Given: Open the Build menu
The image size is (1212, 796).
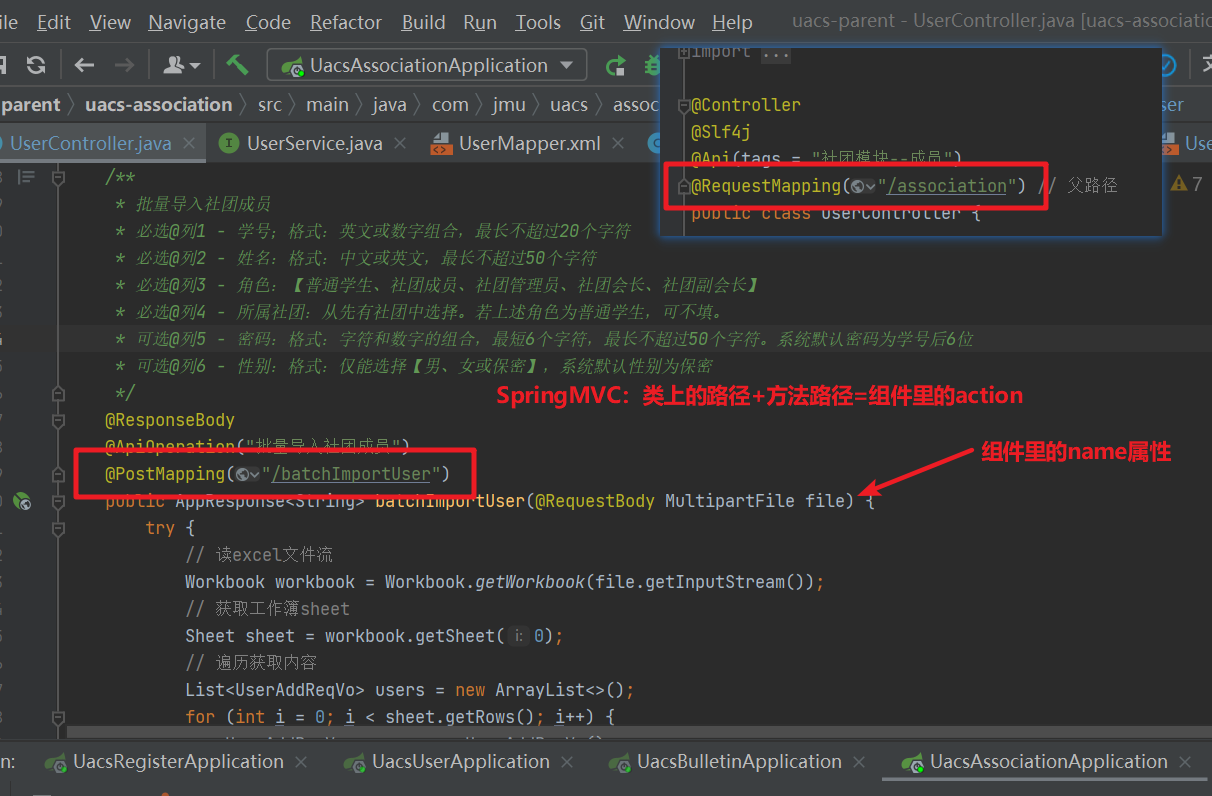Looking at the screenshot, I should pyautogui.click(x=424, y=22).
